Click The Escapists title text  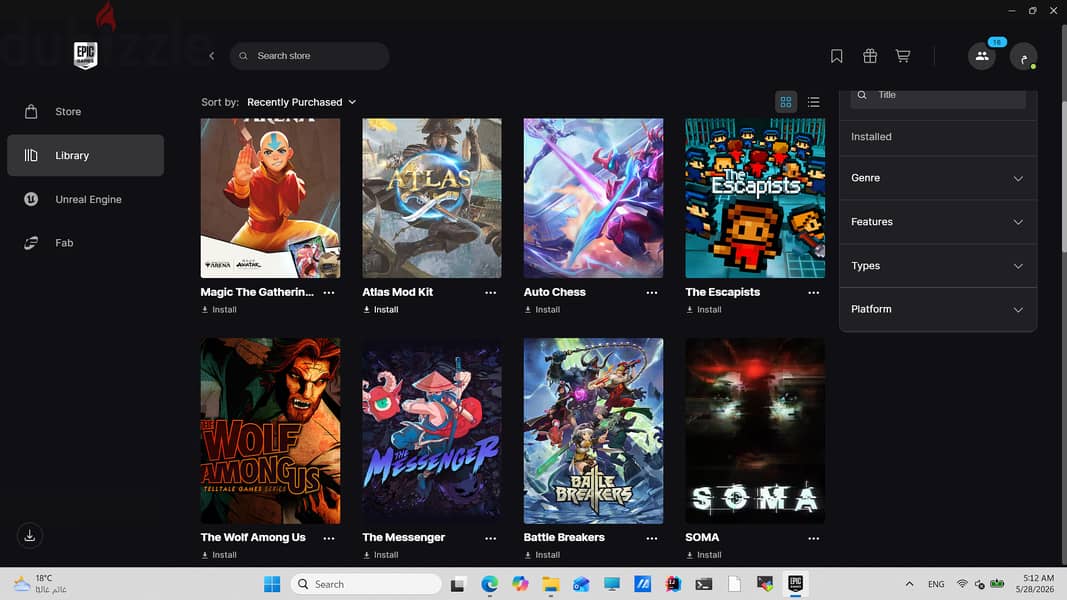click(x=723, y=292)
